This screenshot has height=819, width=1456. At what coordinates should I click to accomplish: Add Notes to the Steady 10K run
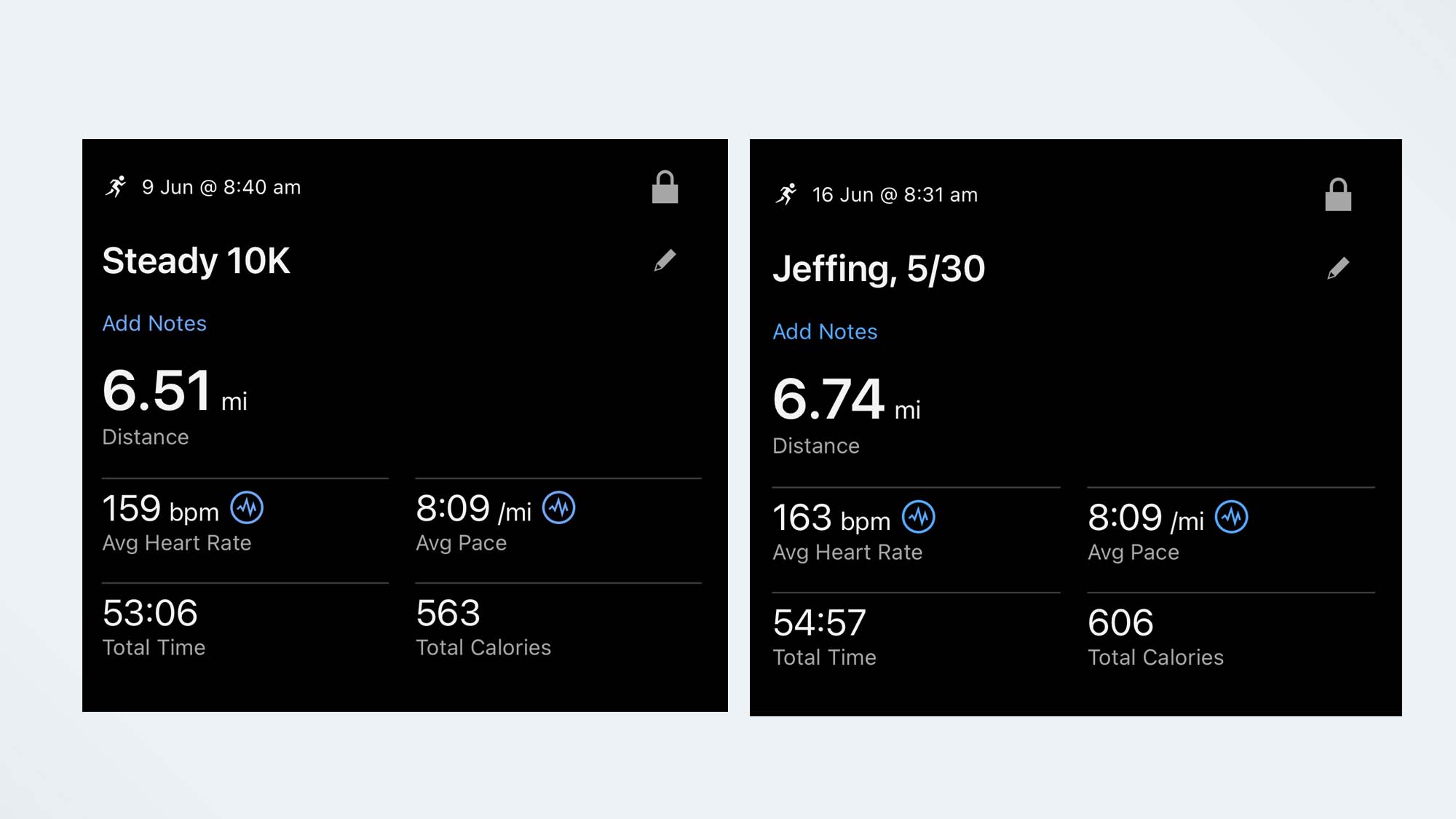pos(154,324)
